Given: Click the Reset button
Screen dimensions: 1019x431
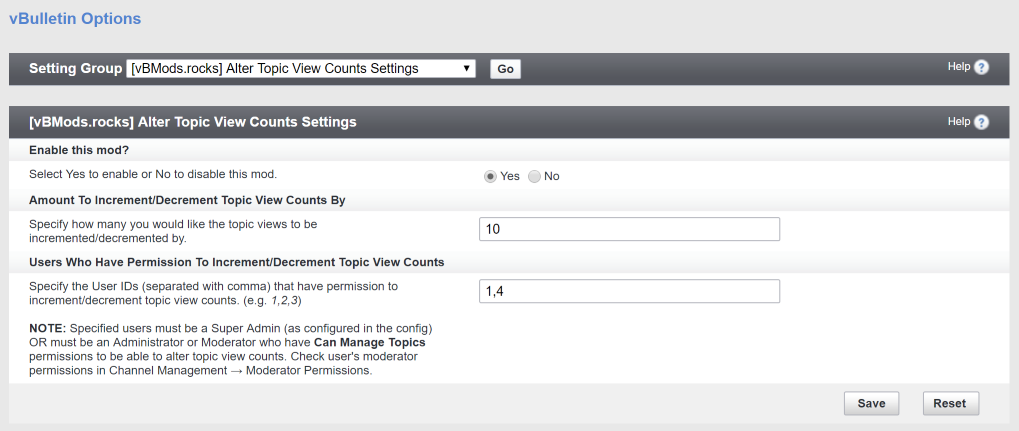Looking at the screenshot, I should [x=950, y=403].
